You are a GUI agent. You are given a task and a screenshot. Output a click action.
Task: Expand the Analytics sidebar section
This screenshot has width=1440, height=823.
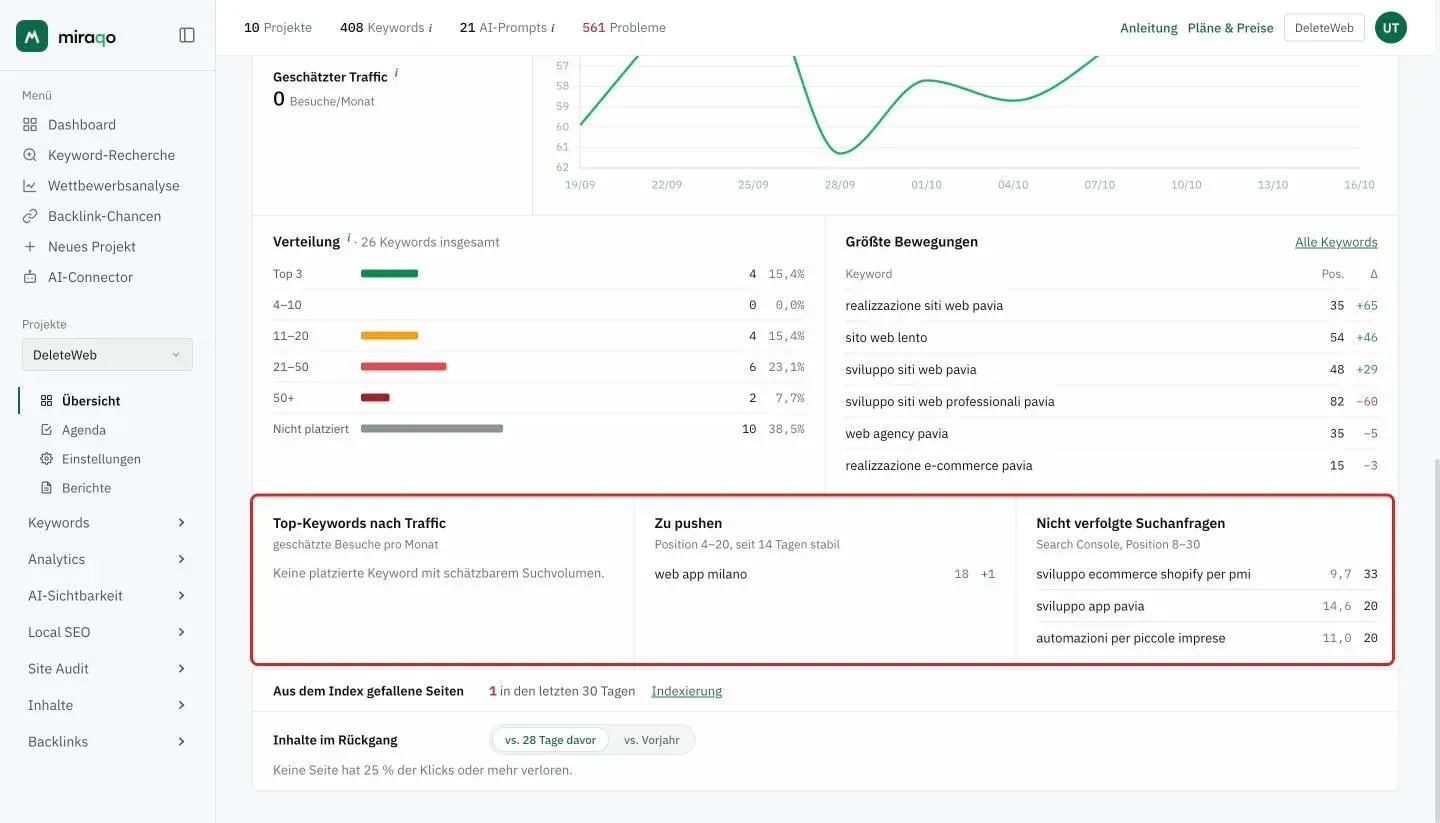click(x=107, y=559)
